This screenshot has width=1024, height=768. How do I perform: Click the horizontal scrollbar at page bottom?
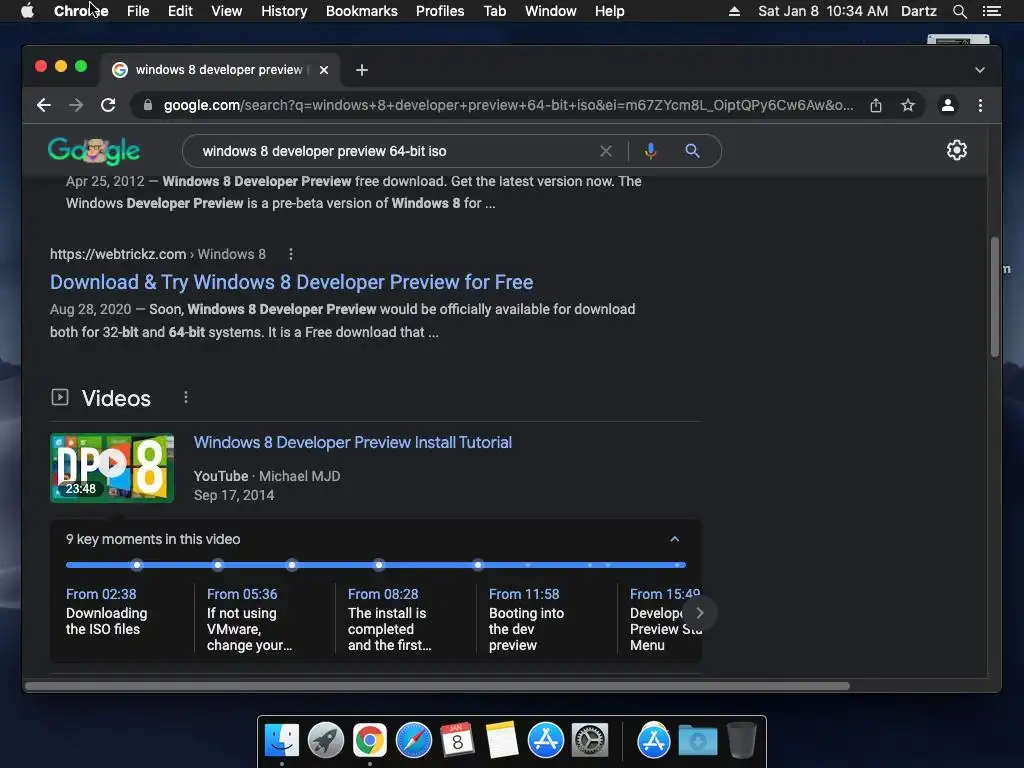point(438,686)
